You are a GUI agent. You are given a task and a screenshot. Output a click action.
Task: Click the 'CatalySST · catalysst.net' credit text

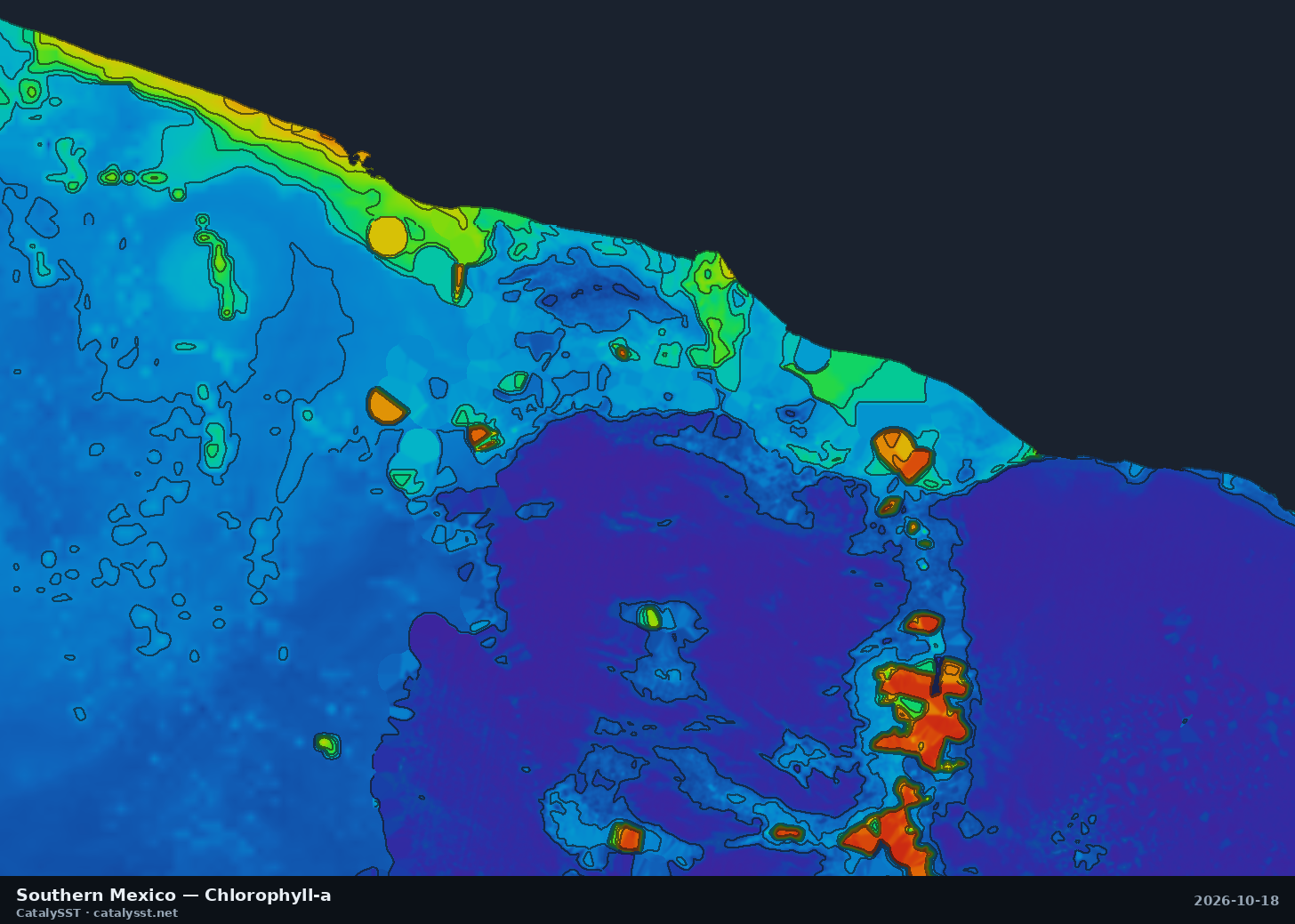pyautogui.click(x=97, y=912)
